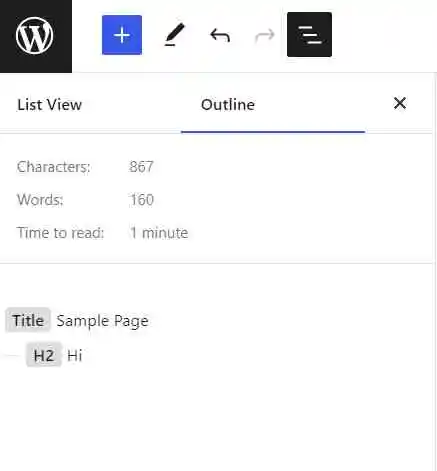The image size is (437, 471).
Task: Click the WordPress logo to view posts
Action: coord(35,36)
